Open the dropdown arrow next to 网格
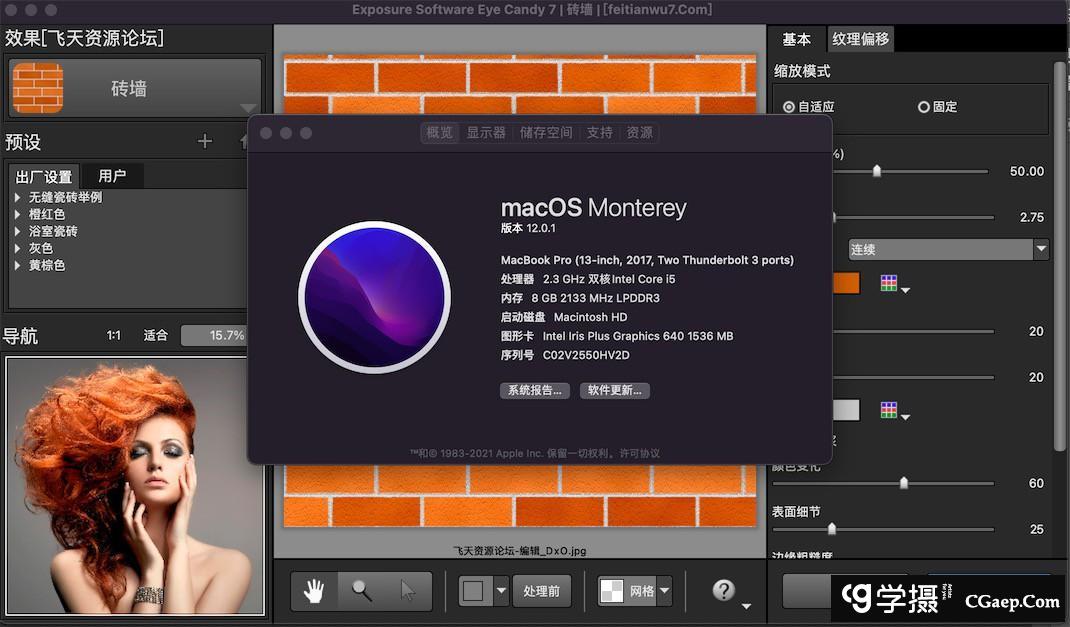 pyautogui.click(x=664, y=591)
